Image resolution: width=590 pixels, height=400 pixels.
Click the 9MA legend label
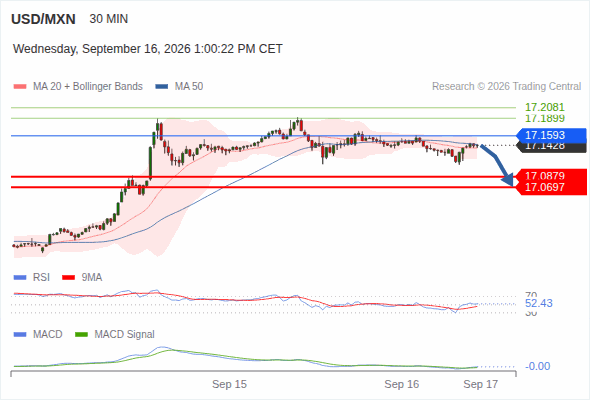(x=92, y=278)
